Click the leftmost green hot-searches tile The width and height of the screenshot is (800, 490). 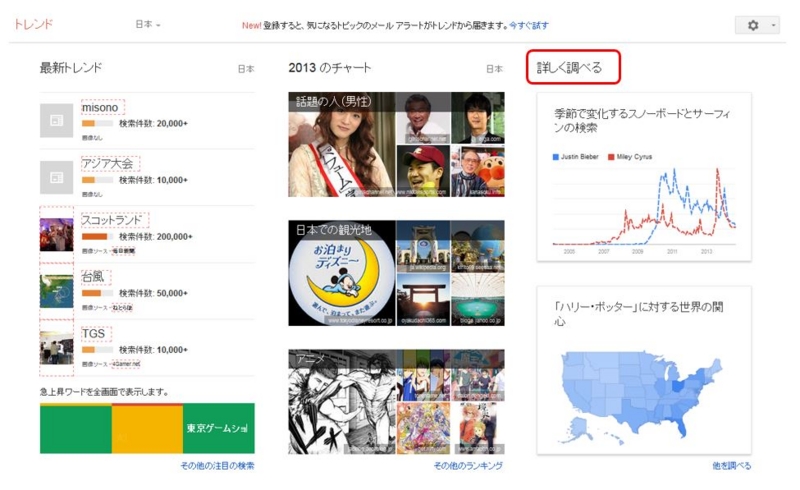76,428
